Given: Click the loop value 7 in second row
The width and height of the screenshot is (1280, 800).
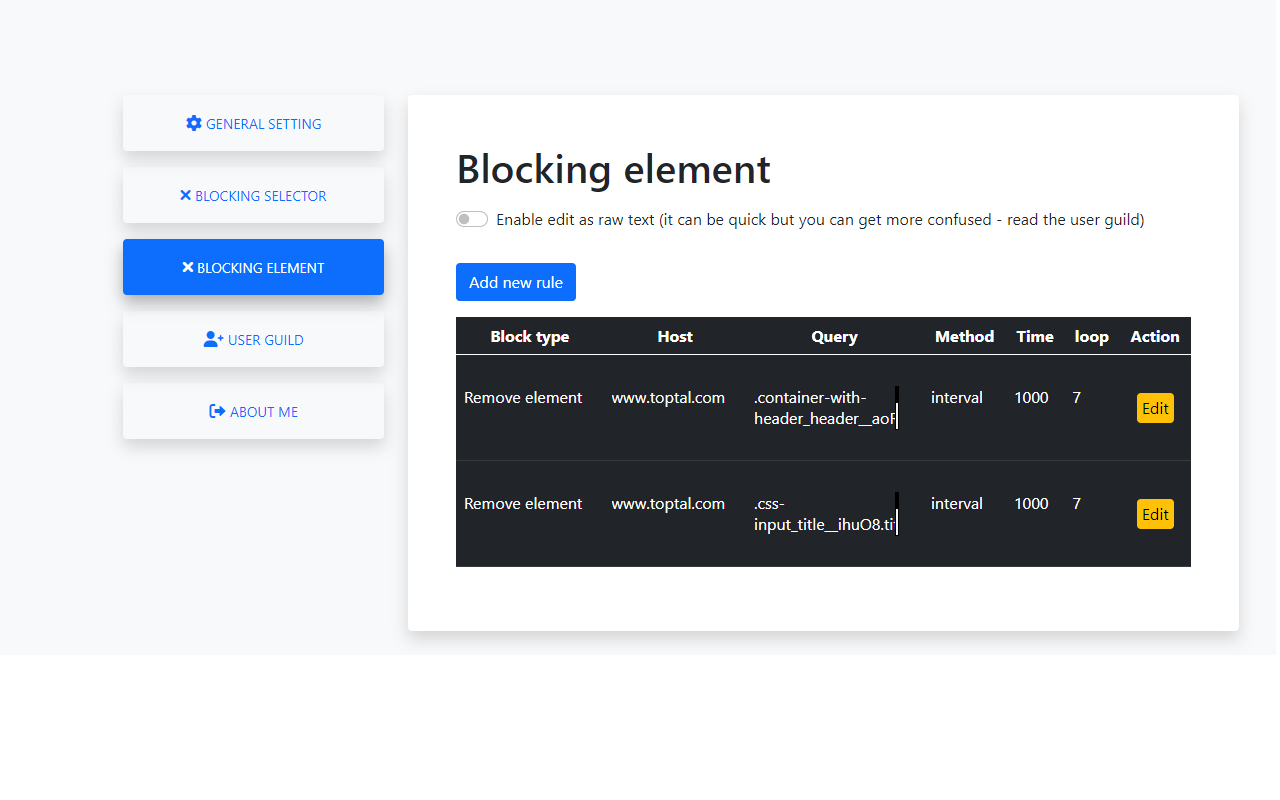Looking at the screenshot, I should point(1077,503).
